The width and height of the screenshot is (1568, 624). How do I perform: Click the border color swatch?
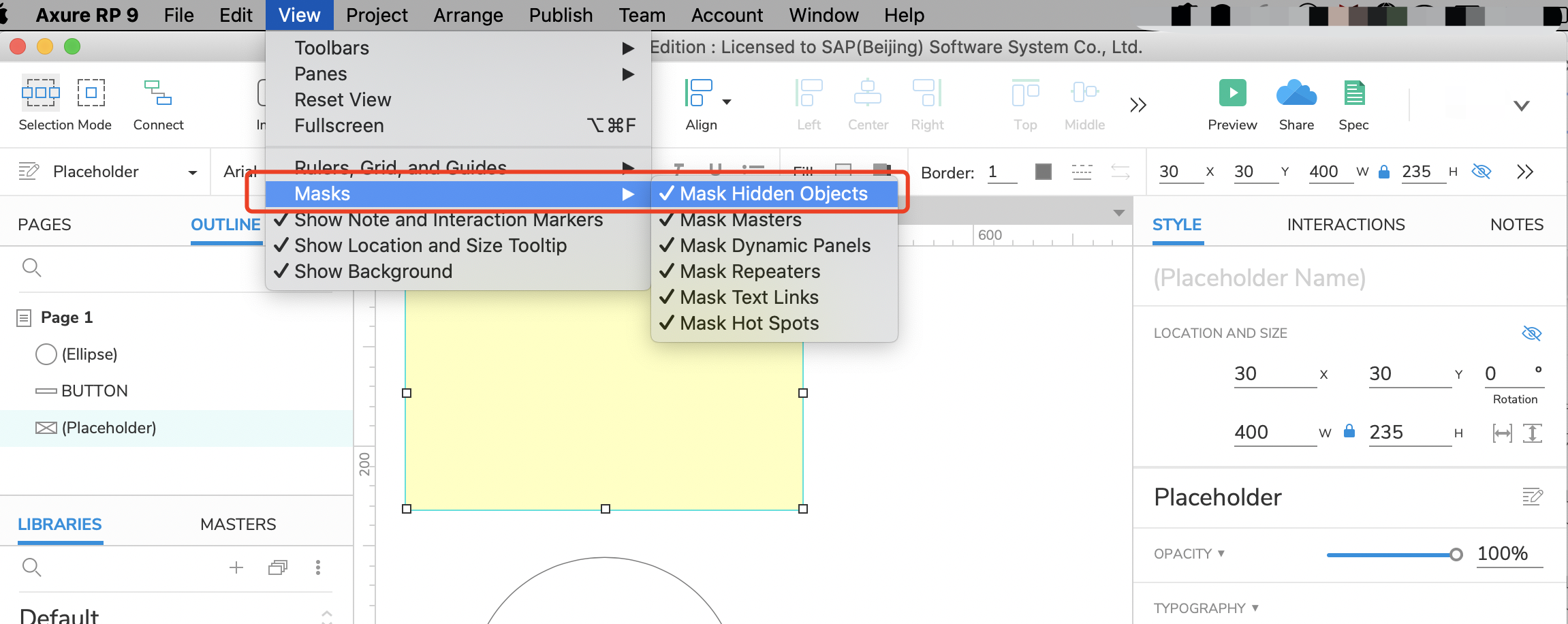click(x=1043, y=171)
